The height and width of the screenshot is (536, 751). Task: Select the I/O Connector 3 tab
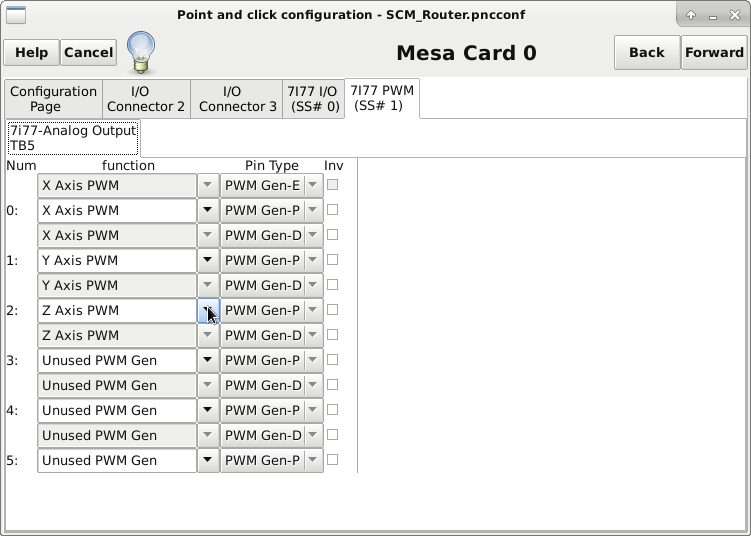(x=237, y=99)
